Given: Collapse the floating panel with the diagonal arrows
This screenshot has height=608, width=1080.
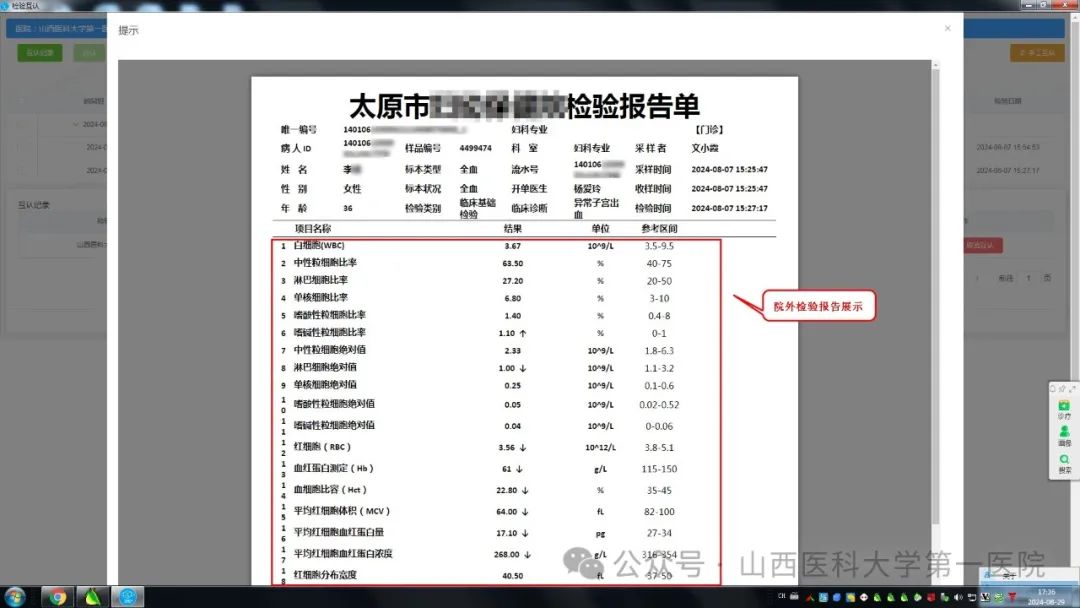Looking at the screenshot, I should [1072, 388].
